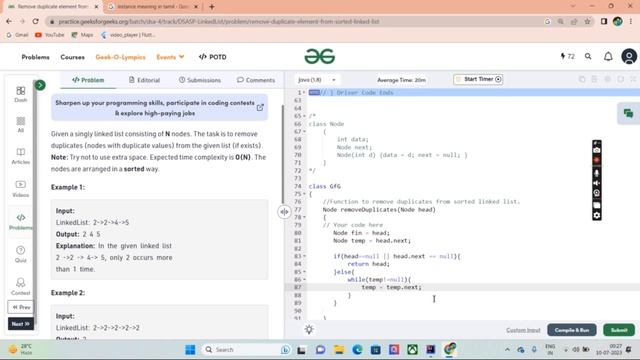Collapse code fold at line 86
This screenshot has width=640, height=360.
click(x=305, y=280)
